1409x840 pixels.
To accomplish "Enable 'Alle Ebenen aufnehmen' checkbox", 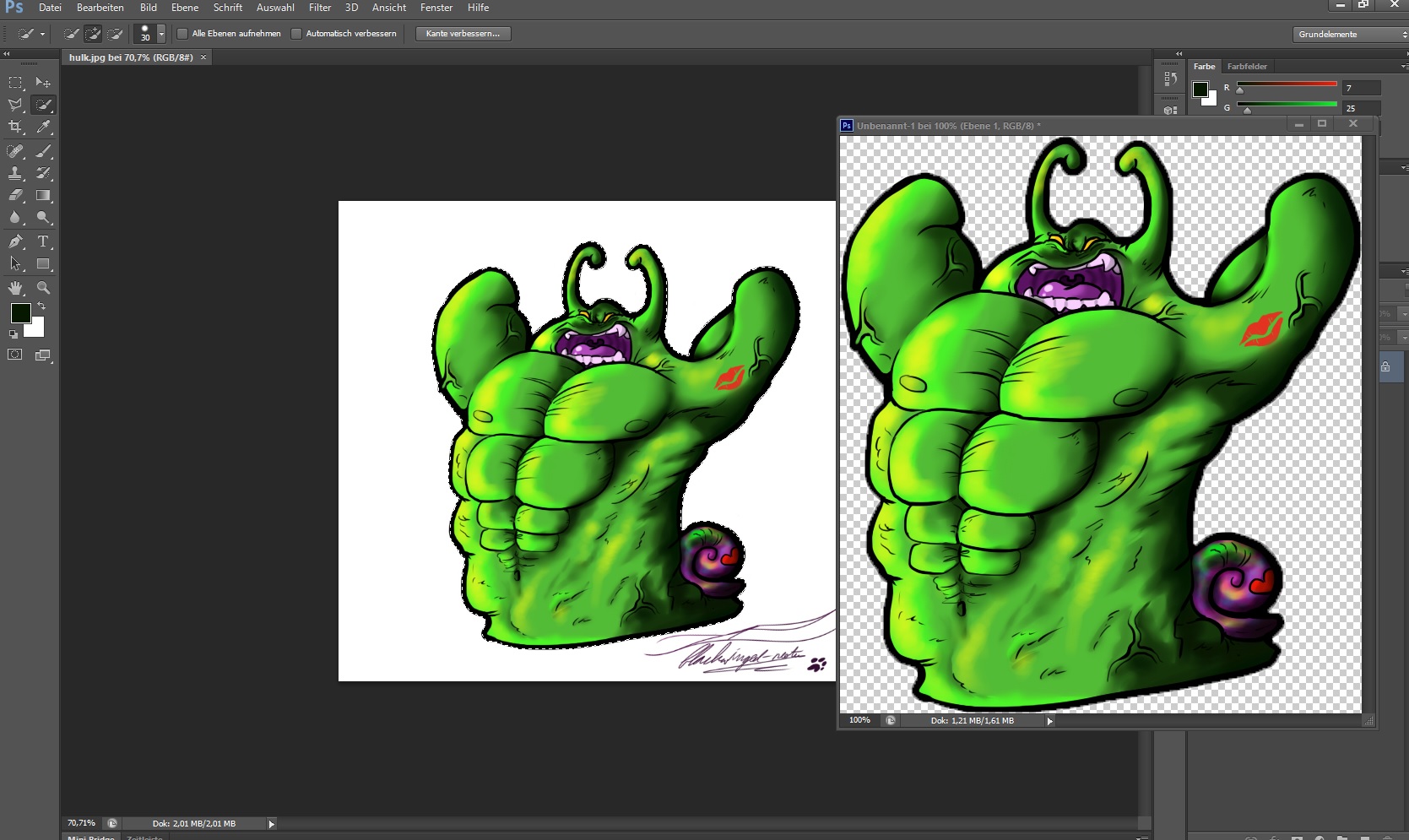I will tap(182, 34).
